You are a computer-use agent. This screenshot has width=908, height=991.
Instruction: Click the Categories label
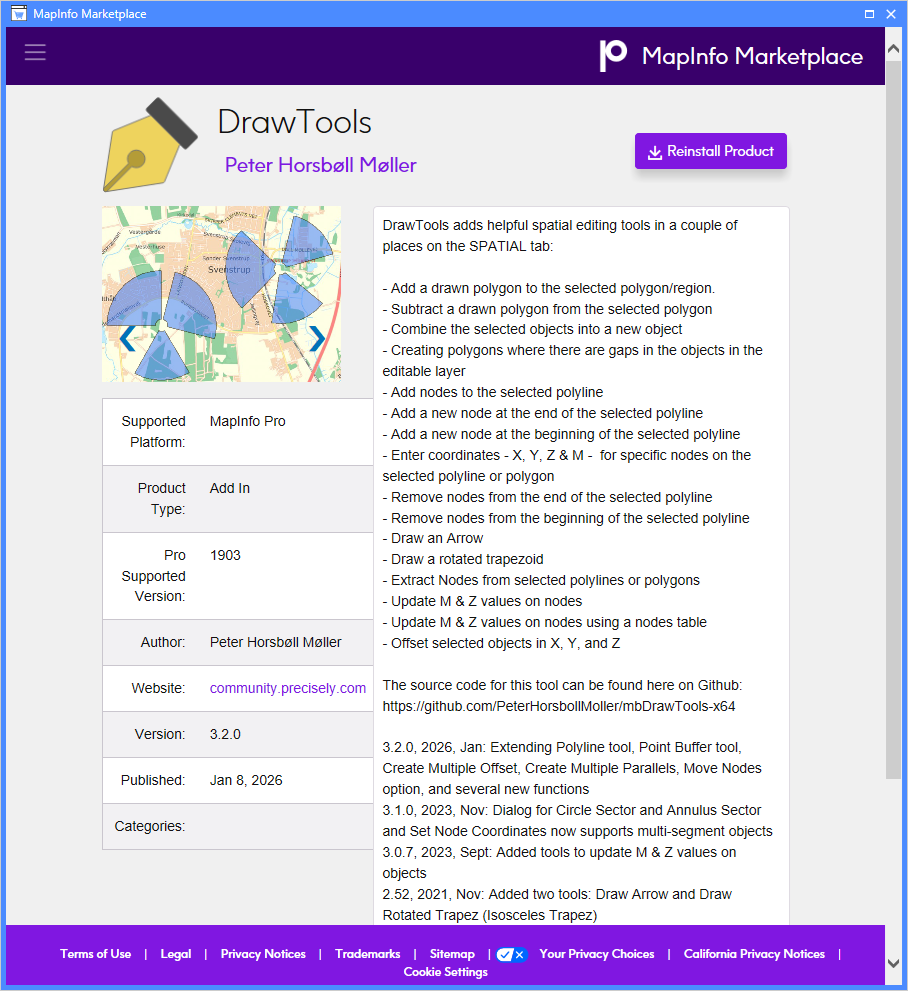150,827
